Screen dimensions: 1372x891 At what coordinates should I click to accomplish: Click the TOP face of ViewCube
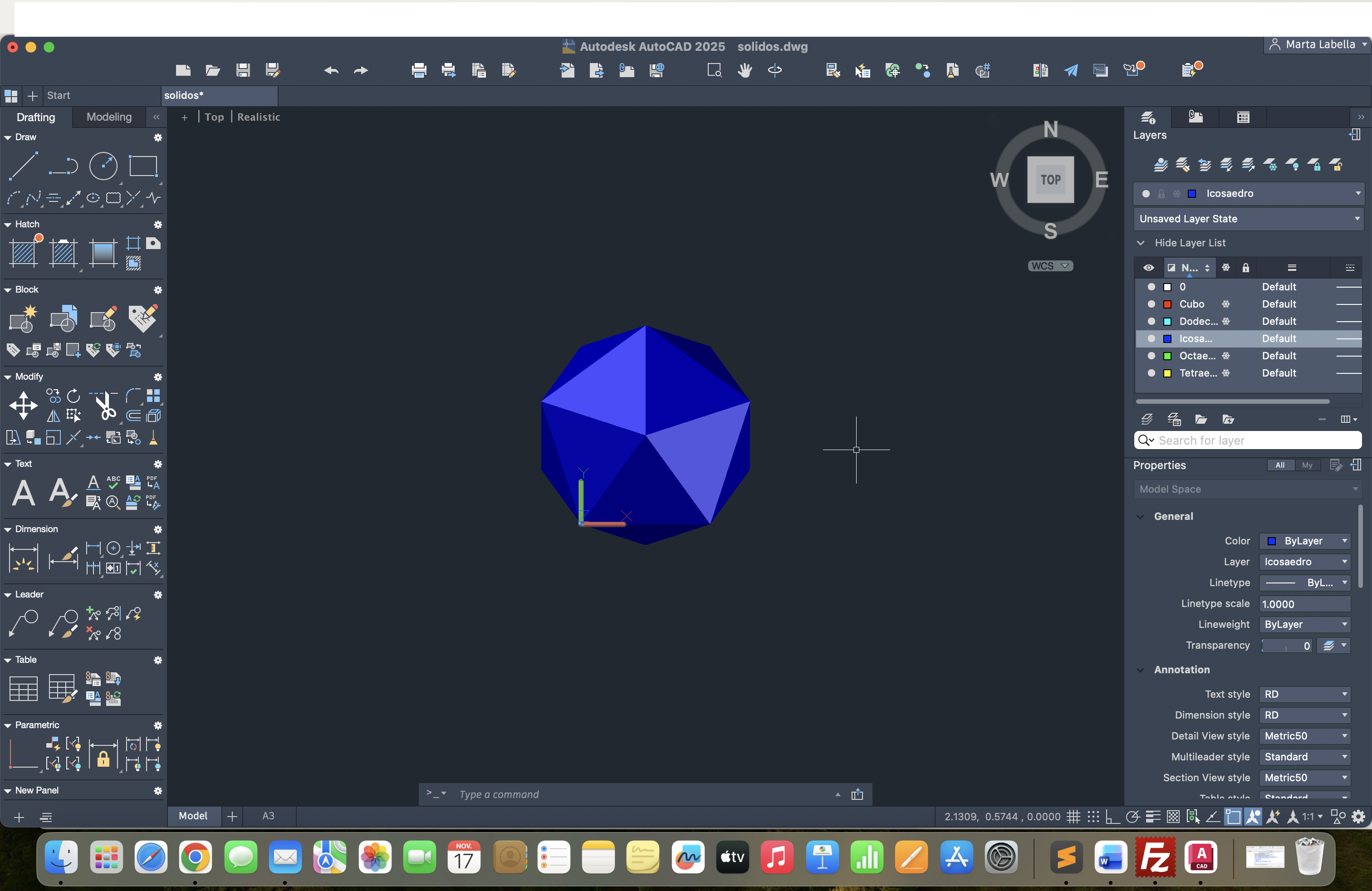(1050, 179)
